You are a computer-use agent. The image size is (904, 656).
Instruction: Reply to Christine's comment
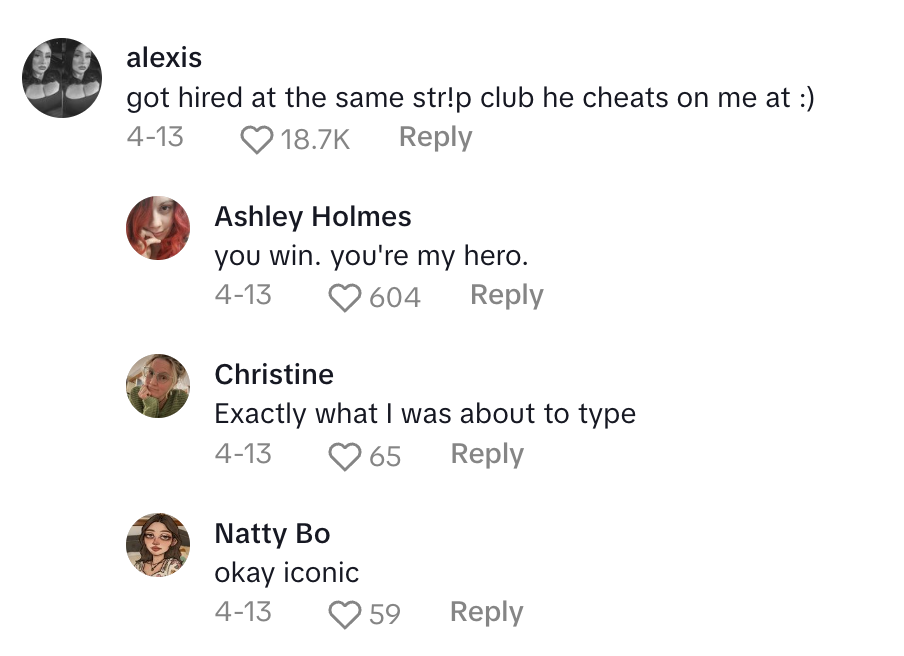487,454
